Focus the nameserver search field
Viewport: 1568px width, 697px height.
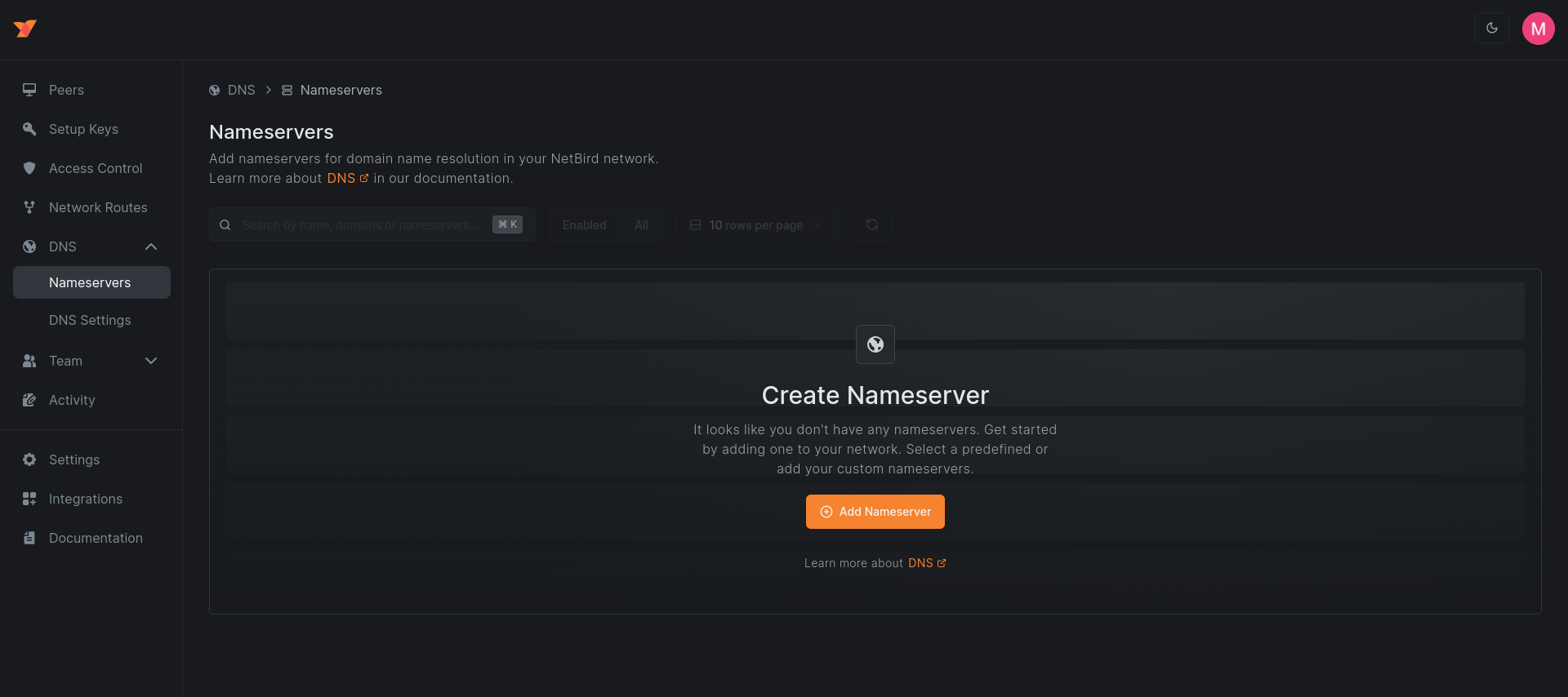pos(359,225)
